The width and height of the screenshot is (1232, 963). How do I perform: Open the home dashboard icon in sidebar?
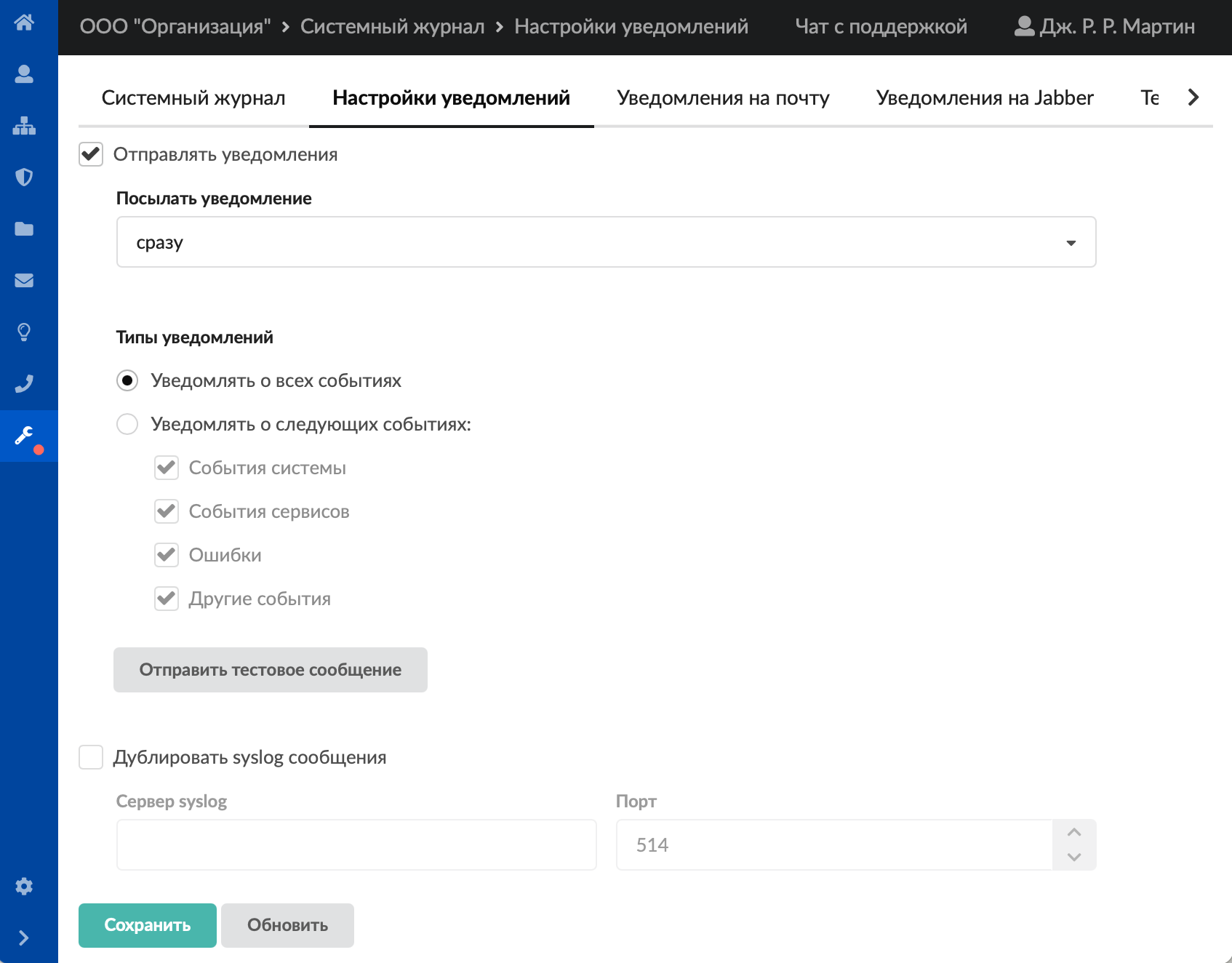tap(24, 23)
